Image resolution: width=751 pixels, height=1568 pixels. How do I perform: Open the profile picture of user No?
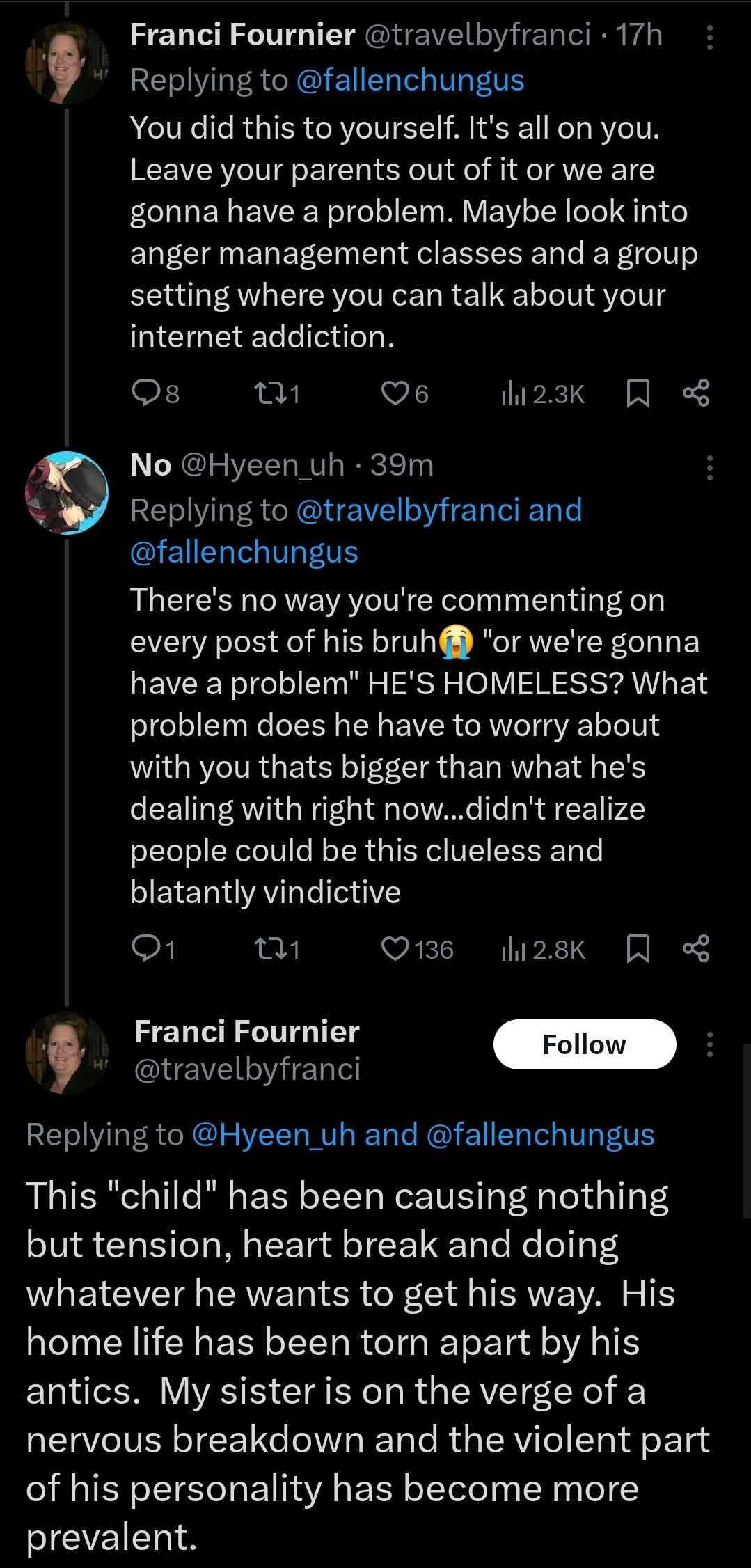(x=67, y=492)
